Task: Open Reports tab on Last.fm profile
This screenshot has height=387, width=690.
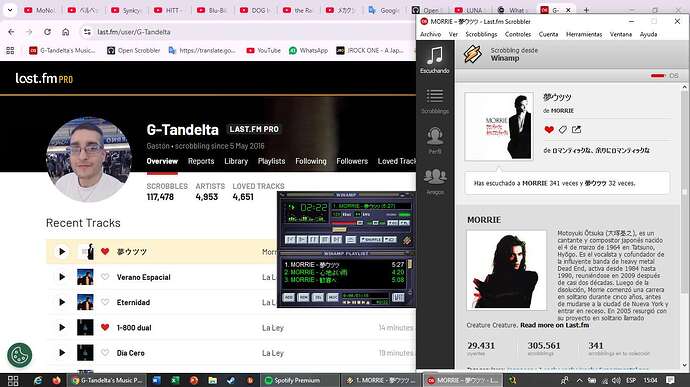Action: (x=201, y=161)
